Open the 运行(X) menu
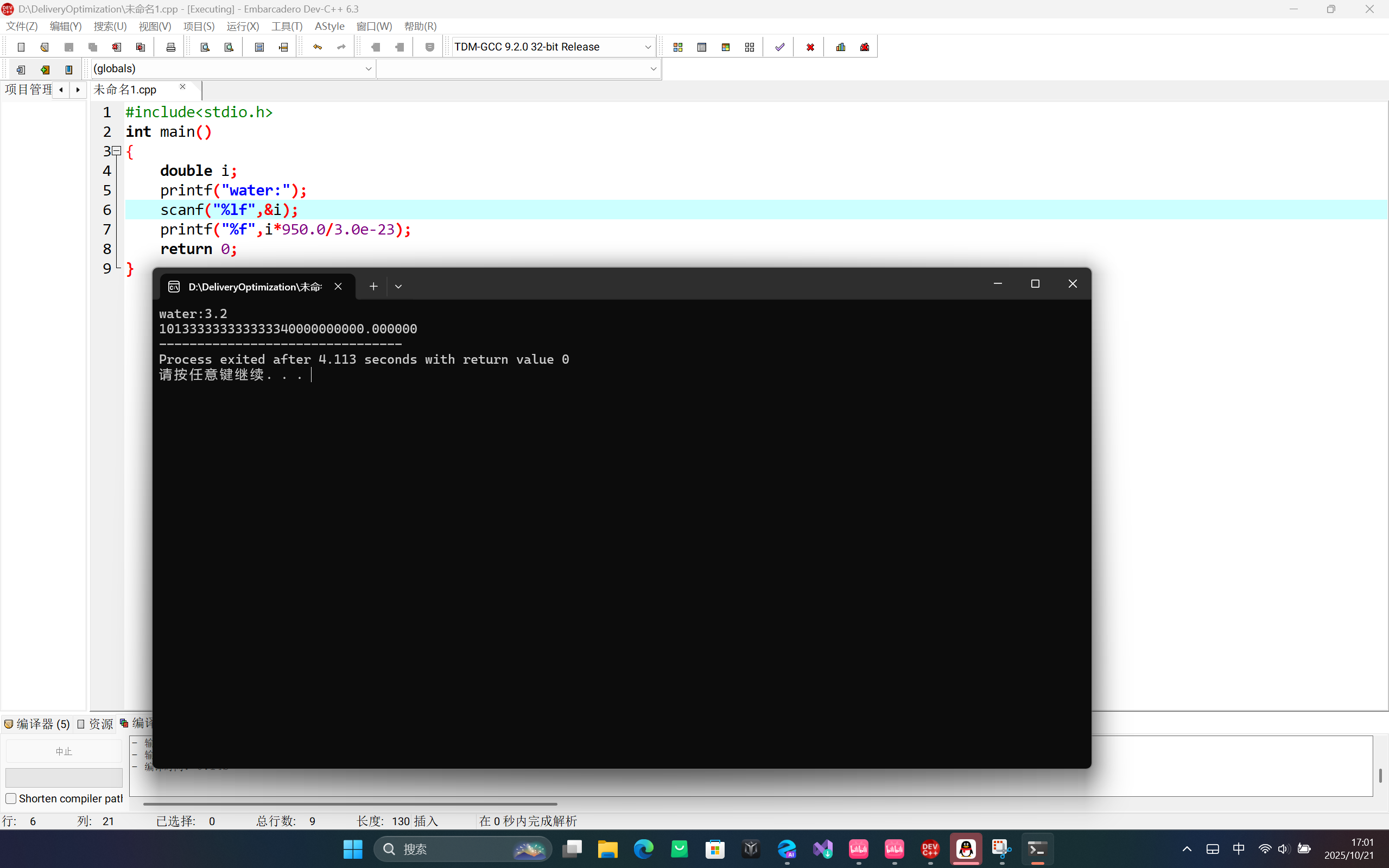 click(x=242, y=27)
